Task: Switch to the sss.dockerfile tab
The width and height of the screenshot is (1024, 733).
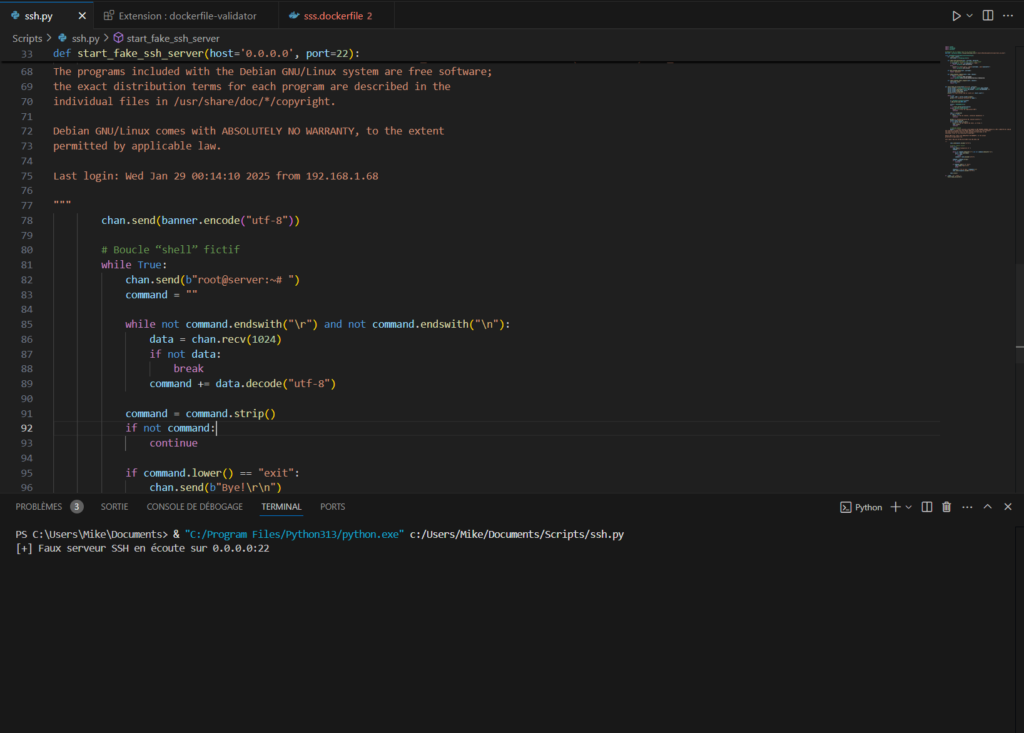Action: point(337,16)
